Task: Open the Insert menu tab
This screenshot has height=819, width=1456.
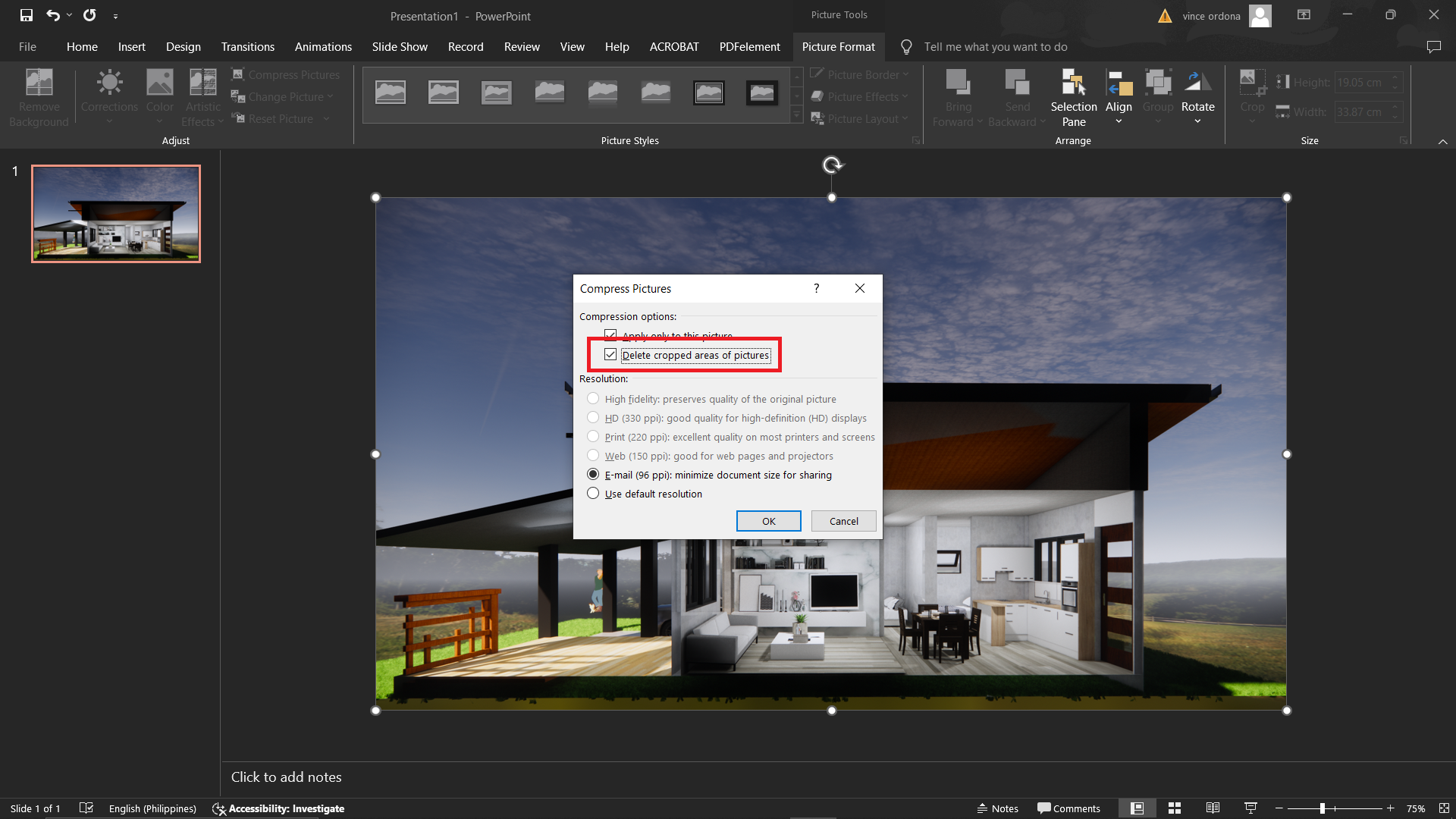Action: (x=131, y=46)
